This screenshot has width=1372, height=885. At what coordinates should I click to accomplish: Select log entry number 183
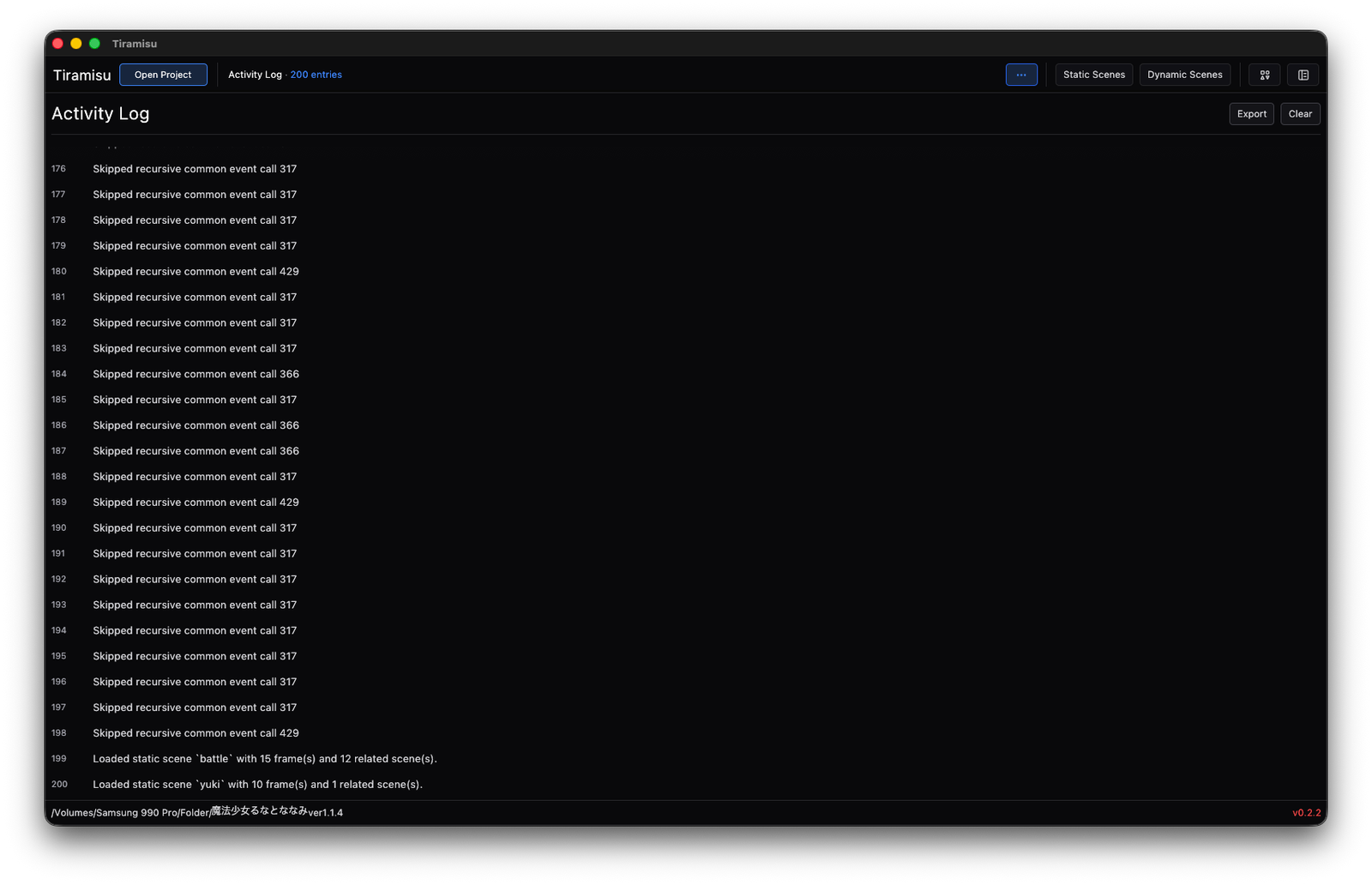[686, 348]
